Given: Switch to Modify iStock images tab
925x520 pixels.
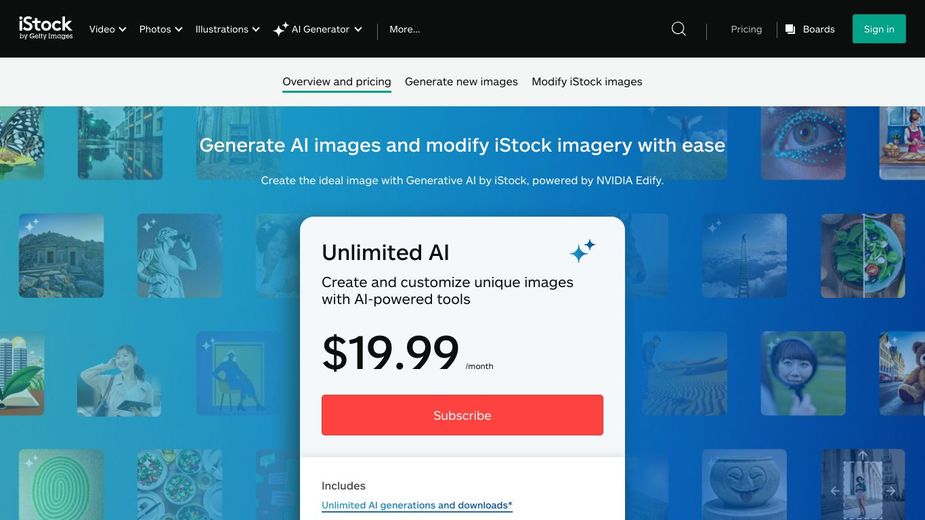Looking at the screenshot, I should click(587, 82).
